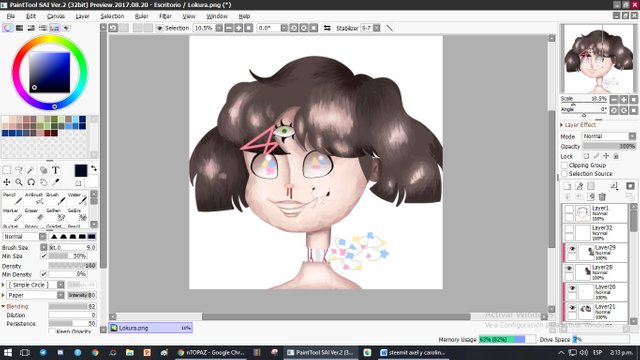Open the brush blend mode Normal dropdown
The image size is (640, 360).
tap(24, 236)
